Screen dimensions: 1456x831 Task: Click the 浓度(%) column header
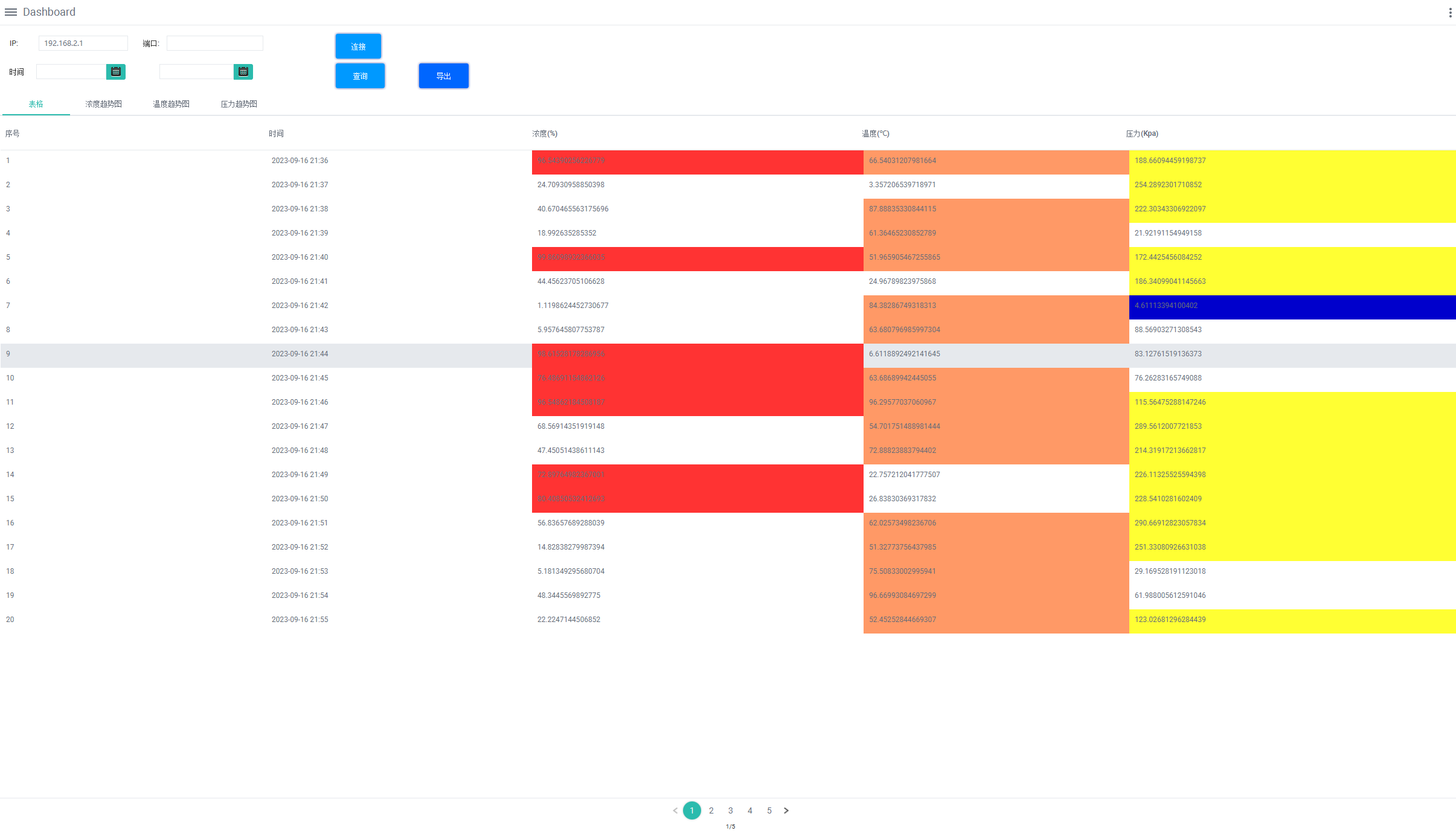tap(545, 133)
